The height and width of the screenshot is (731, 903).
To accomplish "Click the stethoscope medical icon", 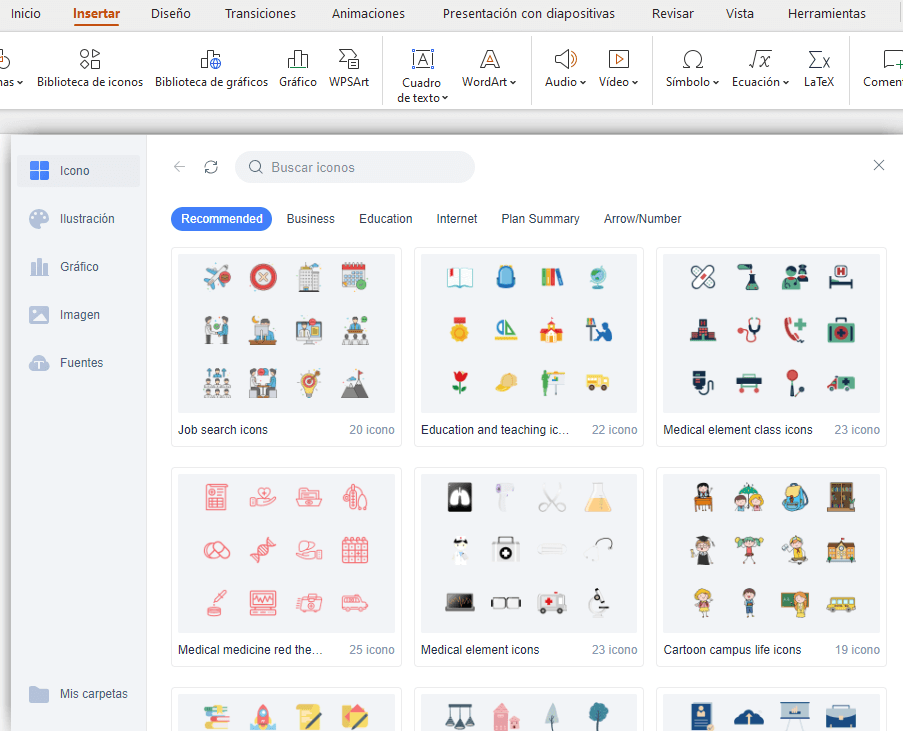I will [749, 330].
